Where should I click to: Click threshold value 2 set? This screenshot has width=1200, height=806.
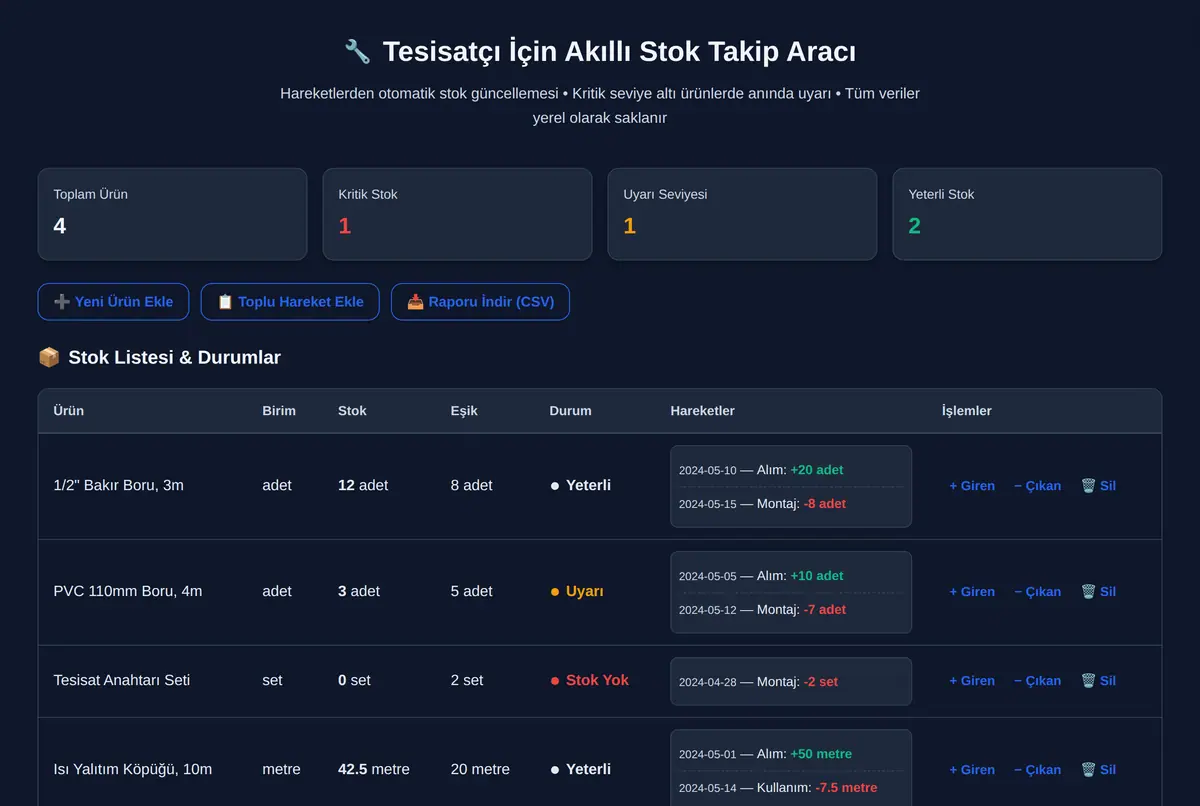pyautogui.click(x=467, y=681)
